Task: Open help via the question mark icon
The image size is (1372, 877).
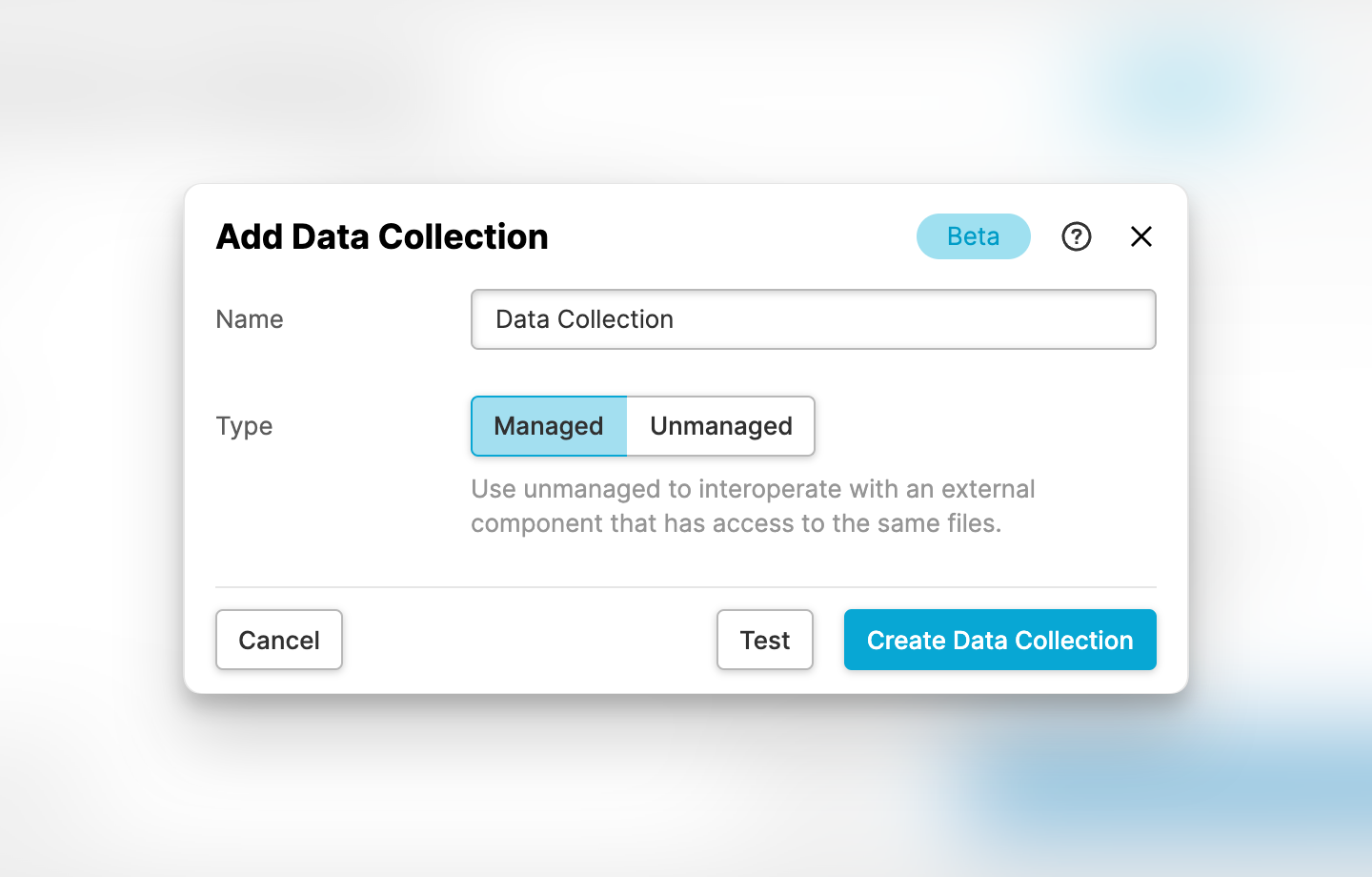Action: pyautogui.click(x=1077, y=236)
